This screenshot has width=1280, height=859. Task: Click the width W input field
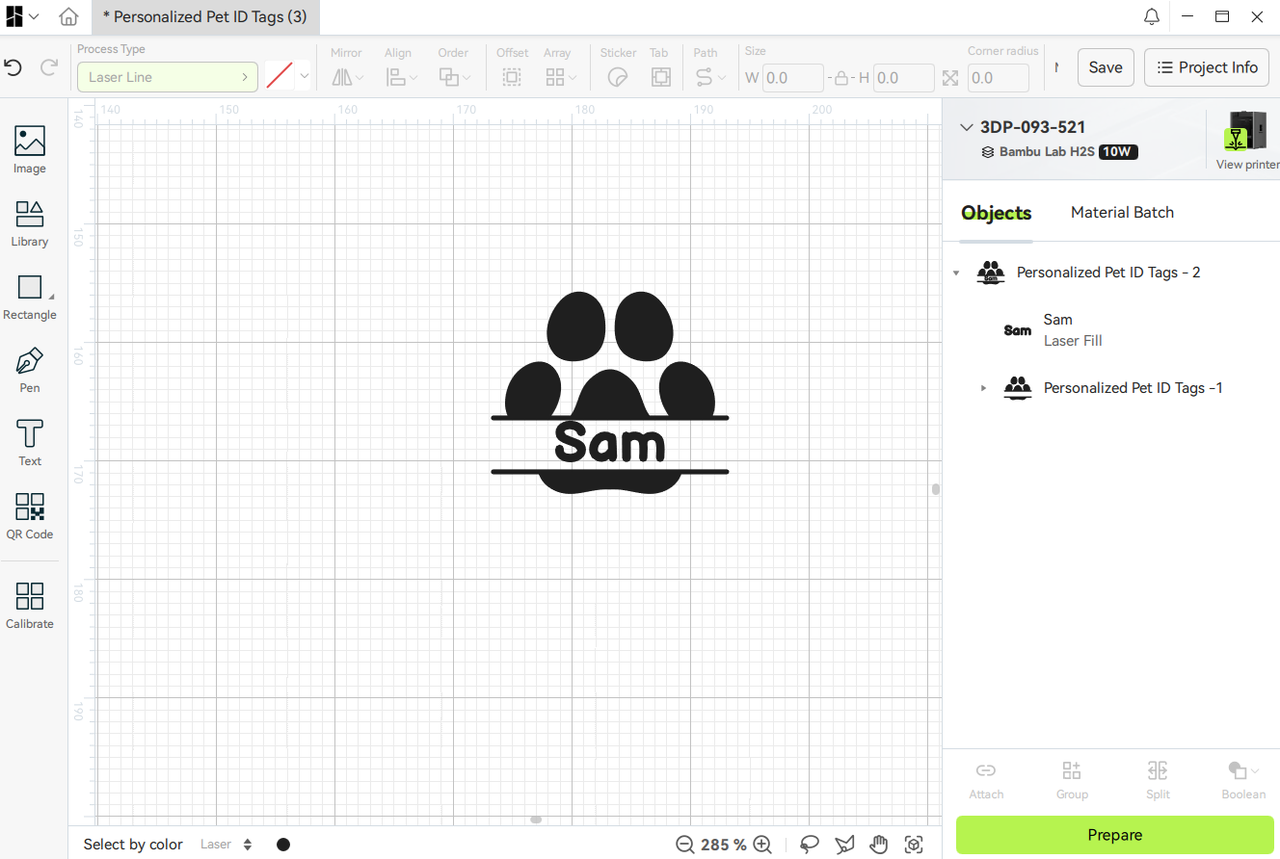[794, 78]
